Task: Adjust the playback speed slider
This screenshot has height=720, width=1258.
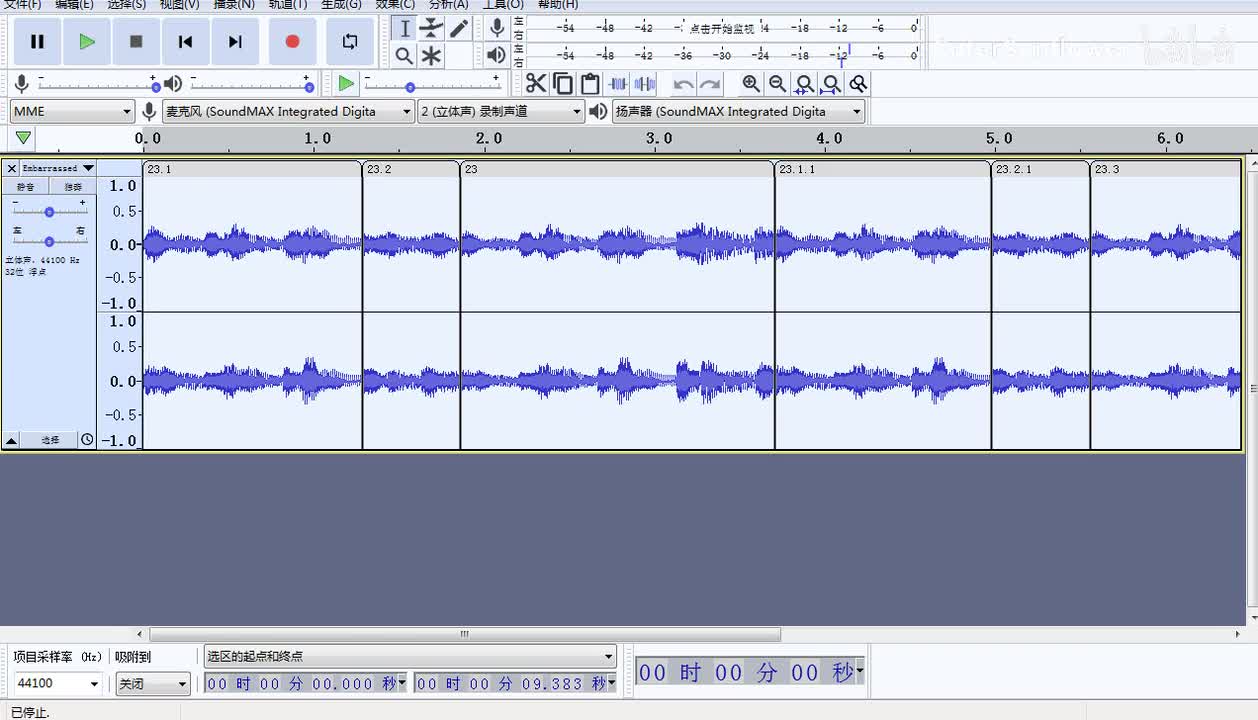Action: point(431,85)
